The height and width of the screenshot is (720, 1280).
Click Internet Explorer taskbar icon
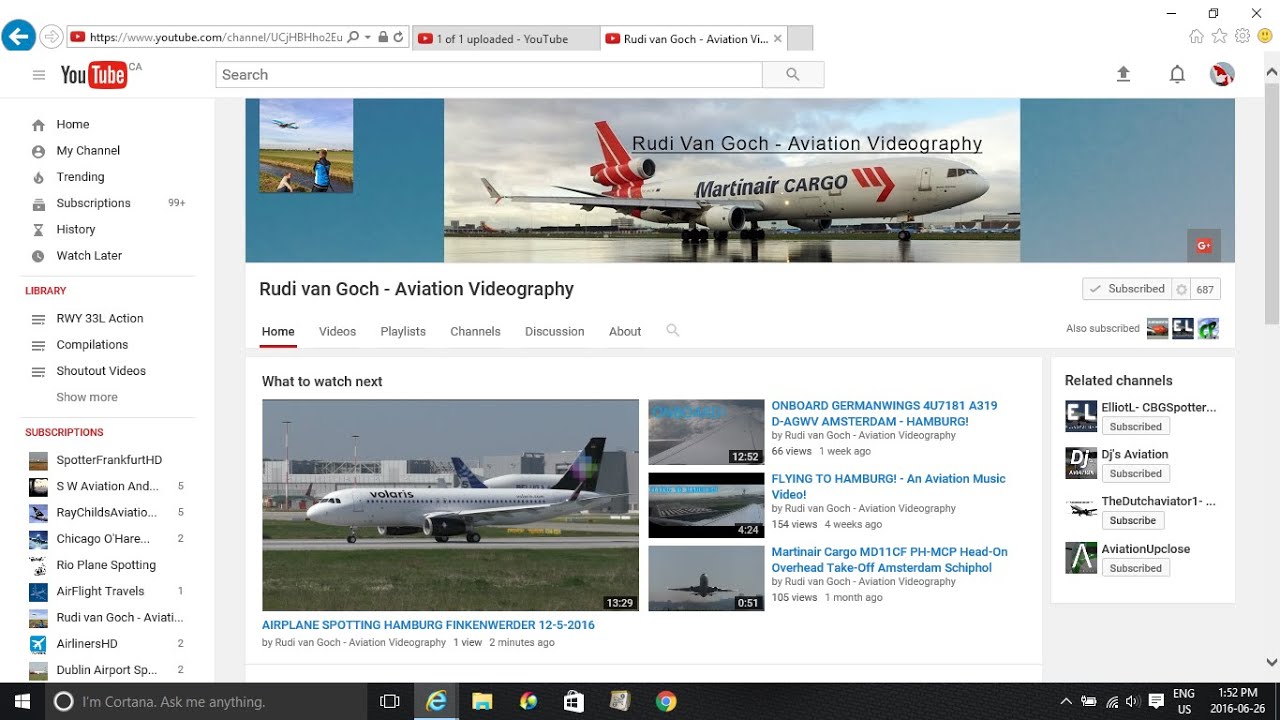(x=436, y=702)
